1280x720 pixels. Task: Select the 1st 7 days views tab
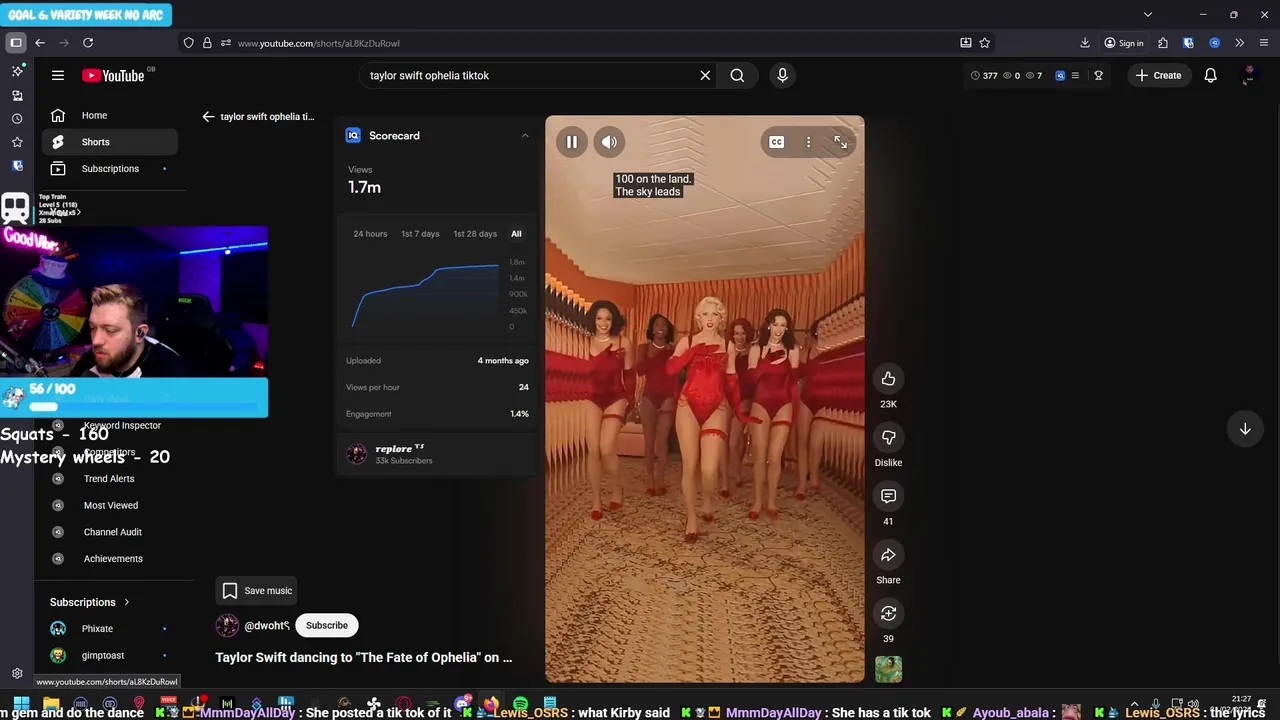pos(420,234)
